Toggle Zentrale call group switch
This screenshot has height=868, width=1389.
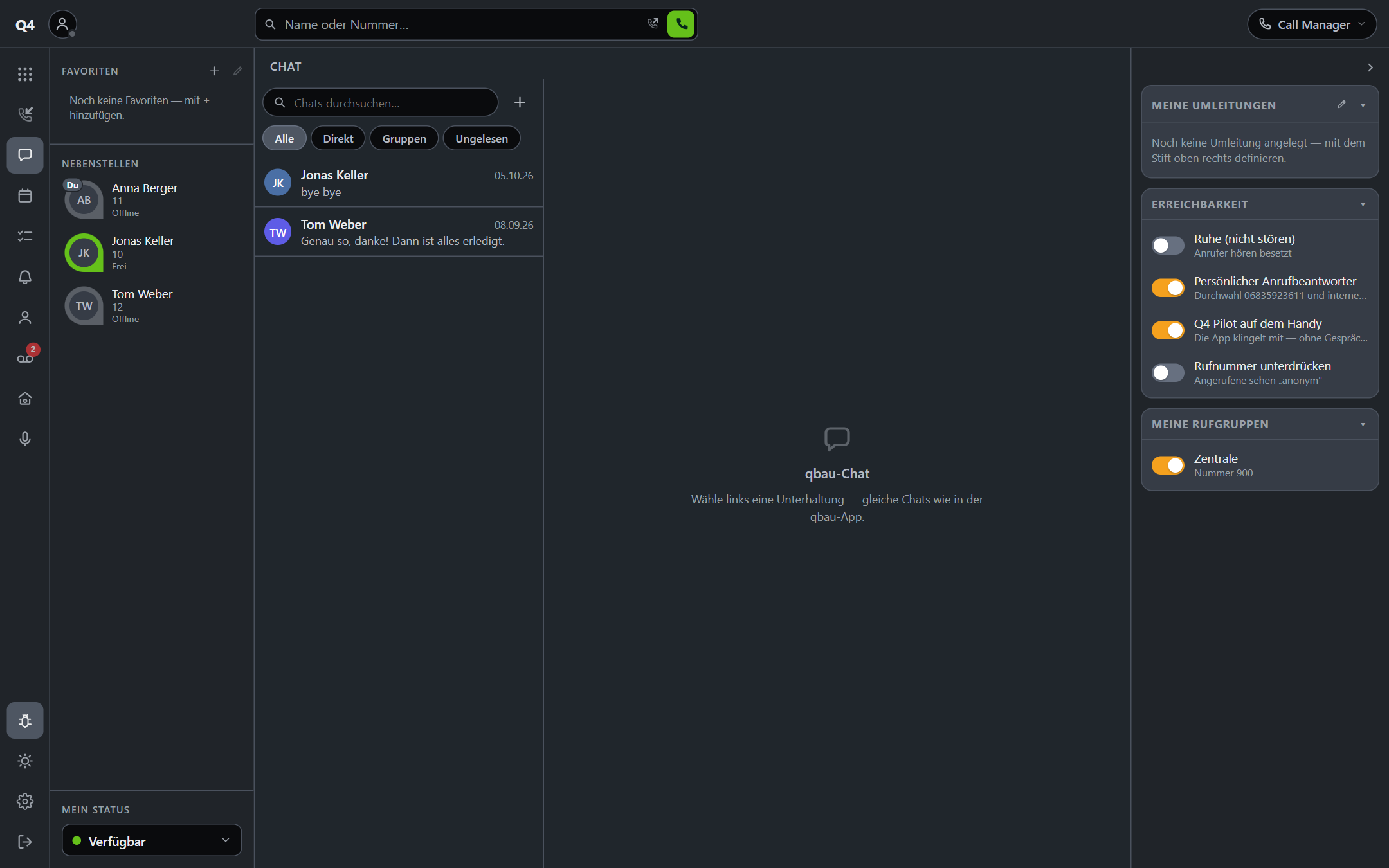point(1168,466)
